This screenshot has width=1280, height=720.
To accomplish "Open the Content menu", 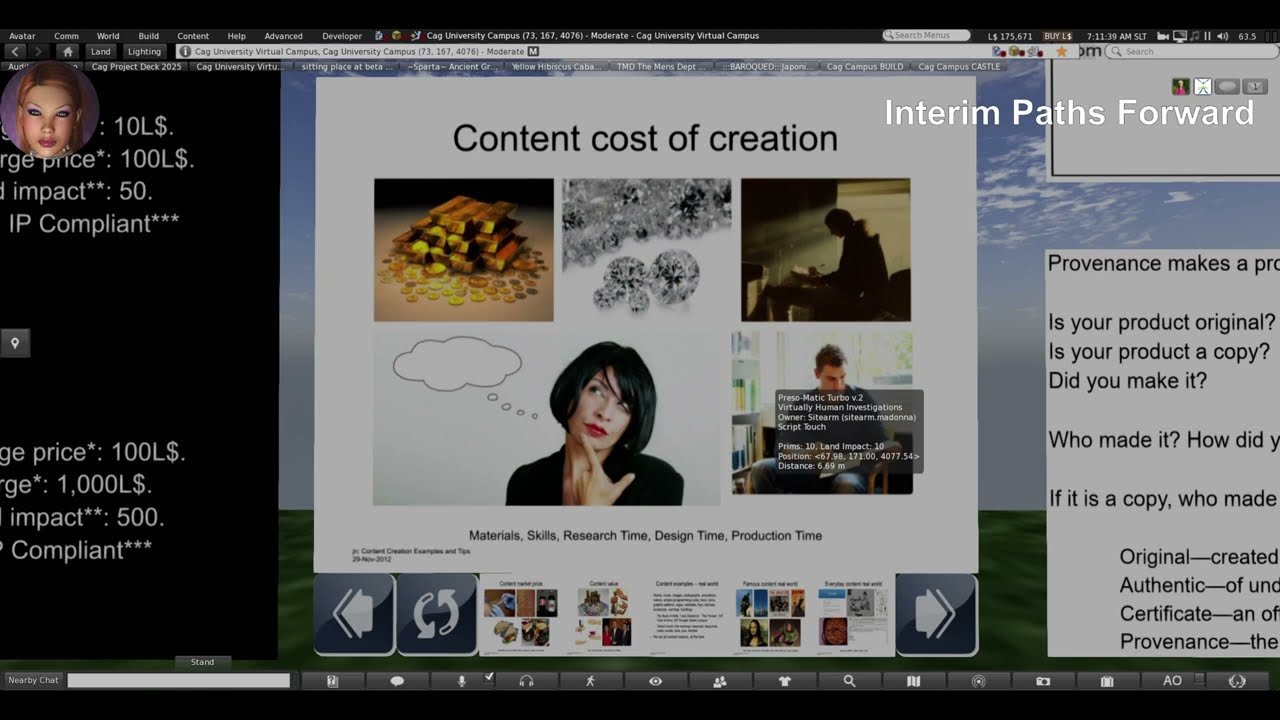I will coord(193,36).
